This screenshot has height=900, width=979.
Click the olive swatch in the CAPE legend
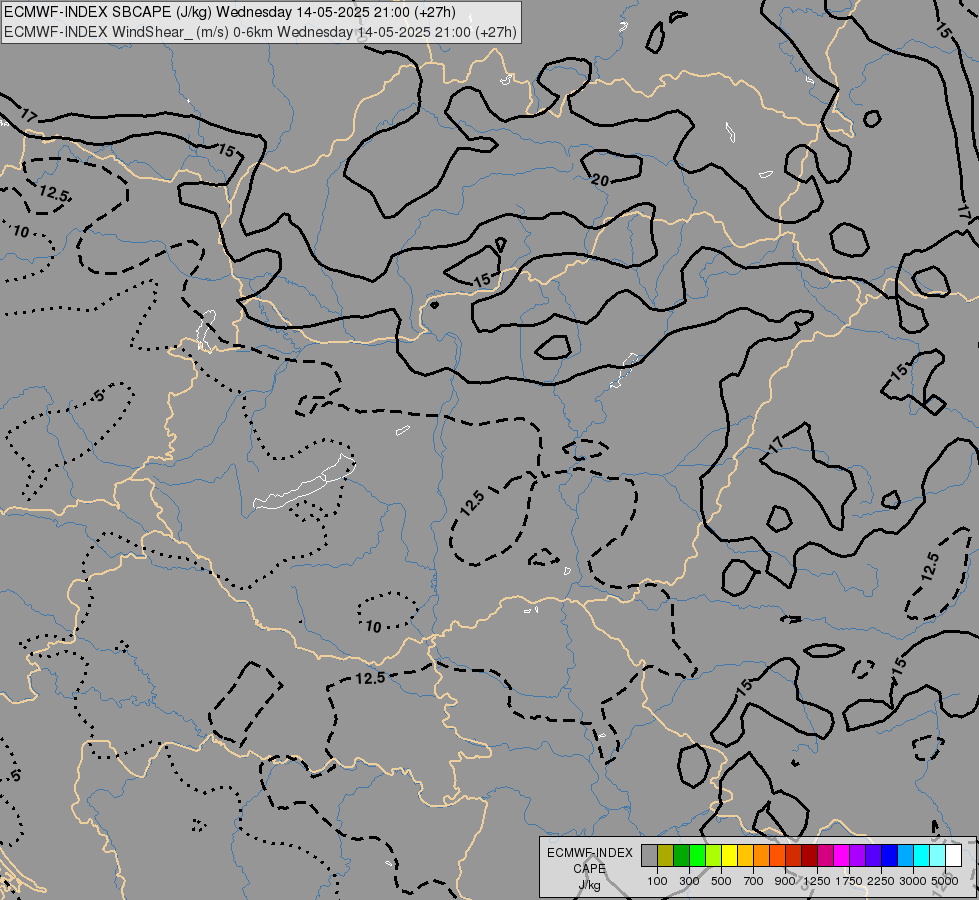666,856
